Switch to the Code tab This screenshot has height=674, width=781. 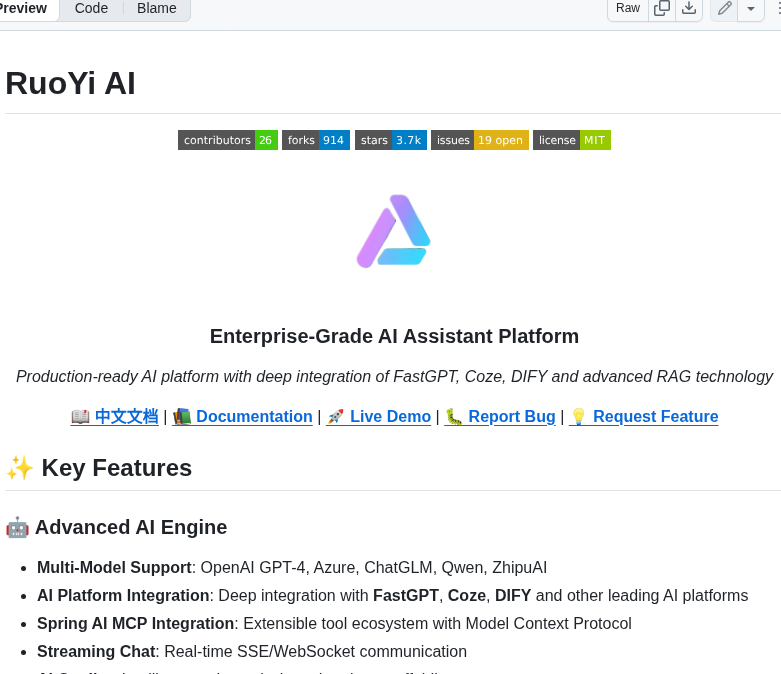coord(91,8)
